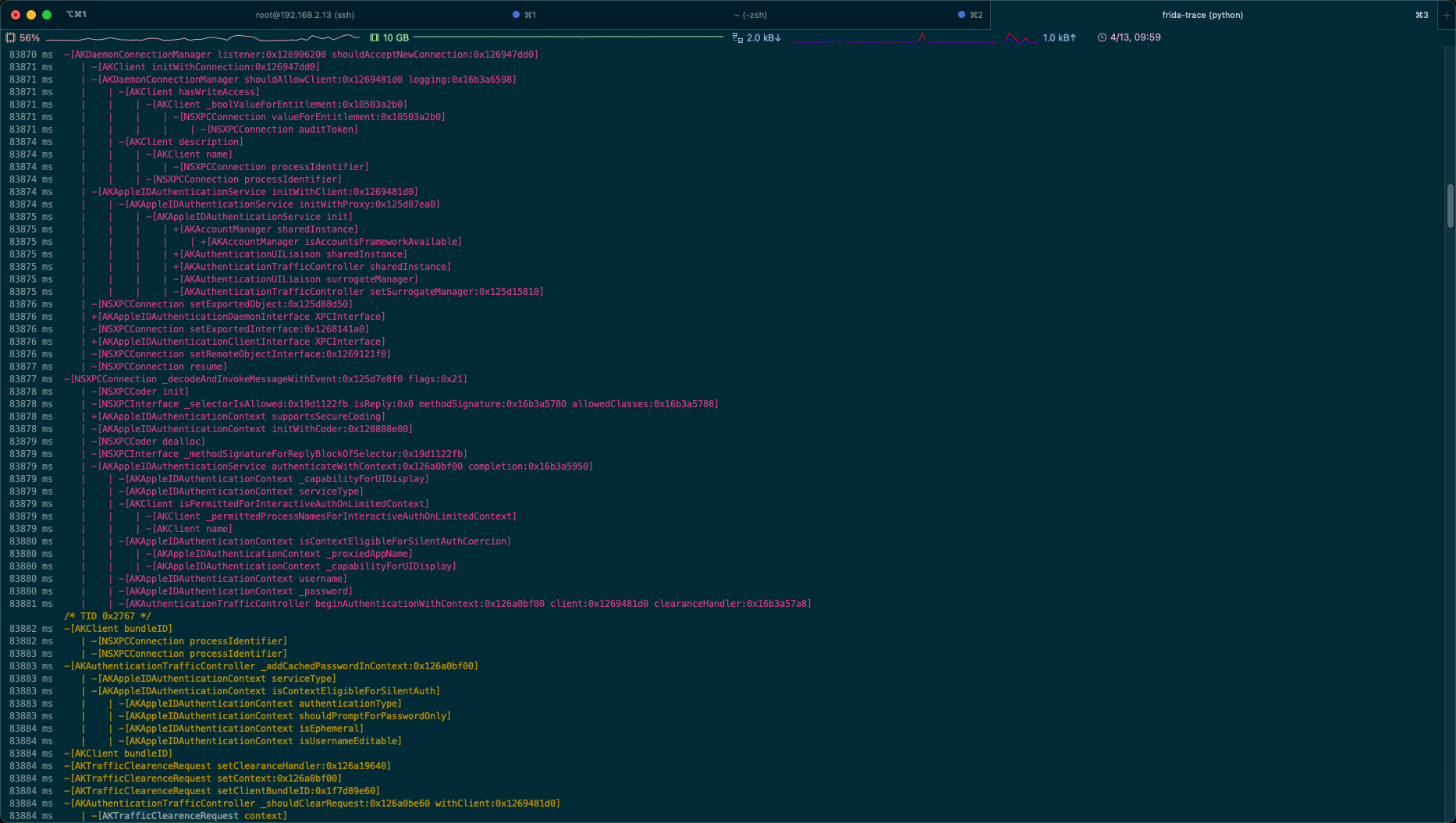1456x823 pixels.
Task: Click the 1.0 kB upload rate
Action: coord(1059,37)
